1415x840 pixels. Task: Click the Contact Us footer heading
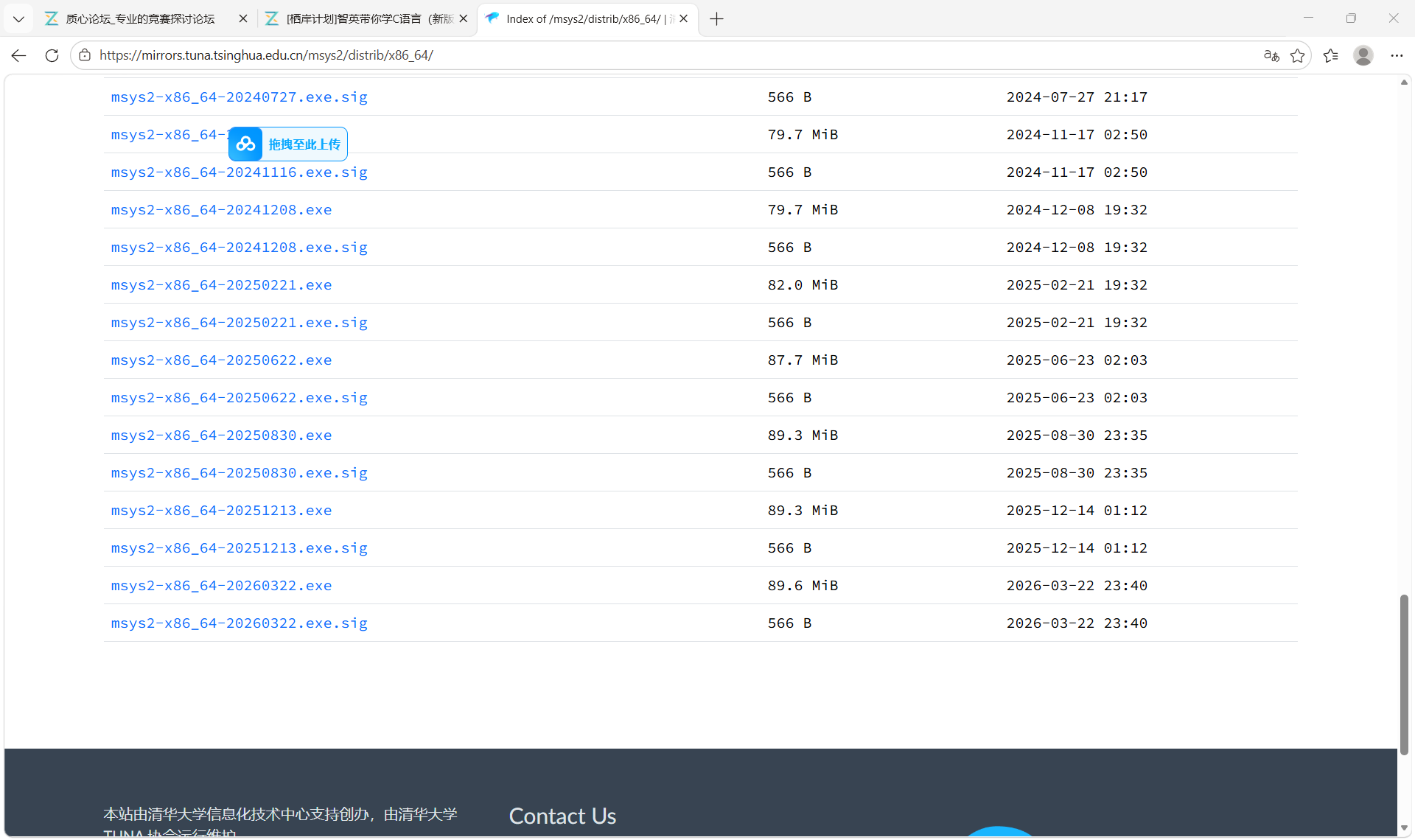click(562, 816)
